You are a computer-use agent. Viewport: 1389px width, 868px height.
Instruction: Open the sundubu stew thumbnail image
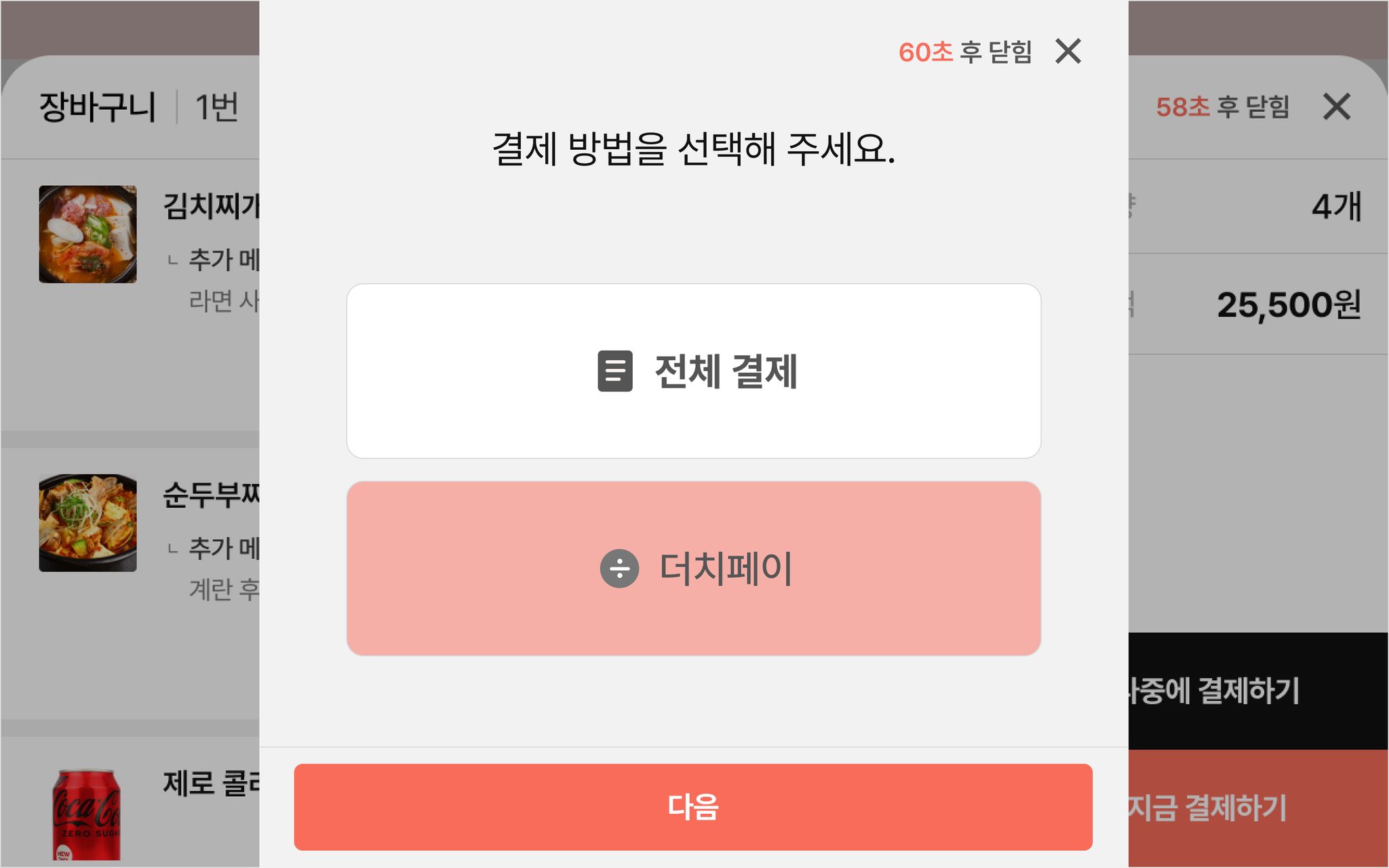point(87,523)
